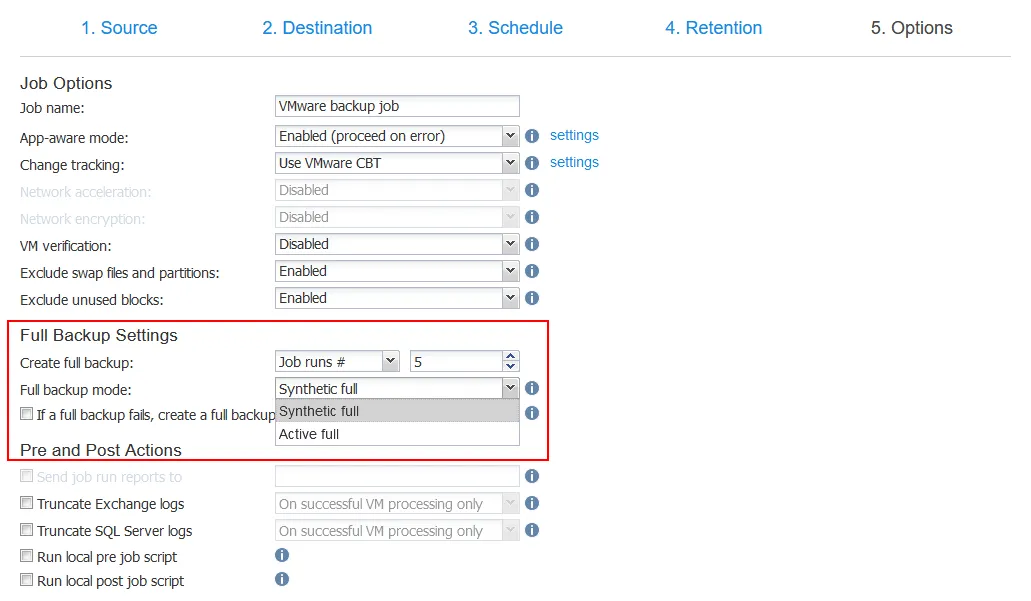Image resolution: width=1031 pixels, height=601 pixels.
Task: Expand the VM verification dropdown
Action: 397,244
